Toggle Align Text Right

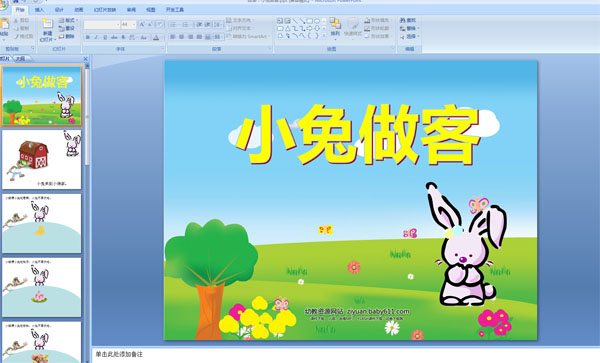pos(190,37)
